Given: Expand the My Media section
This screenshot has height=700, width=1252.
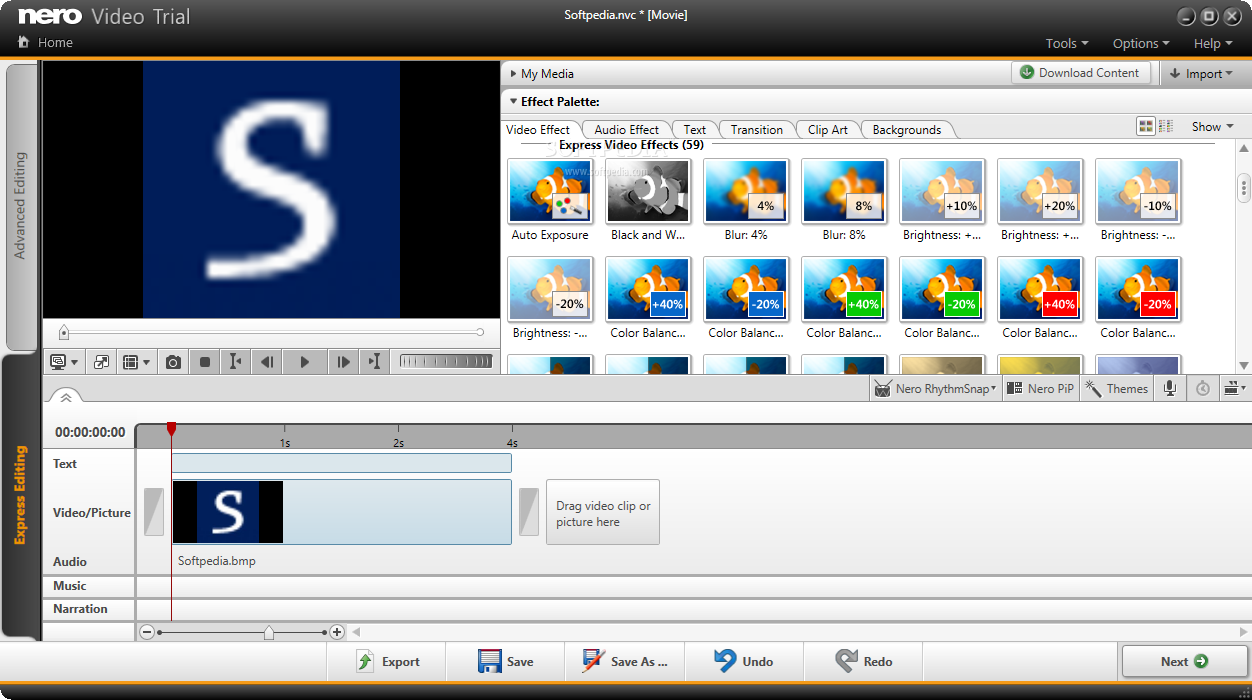Looking at the screenshot, I should click(542, 73).
